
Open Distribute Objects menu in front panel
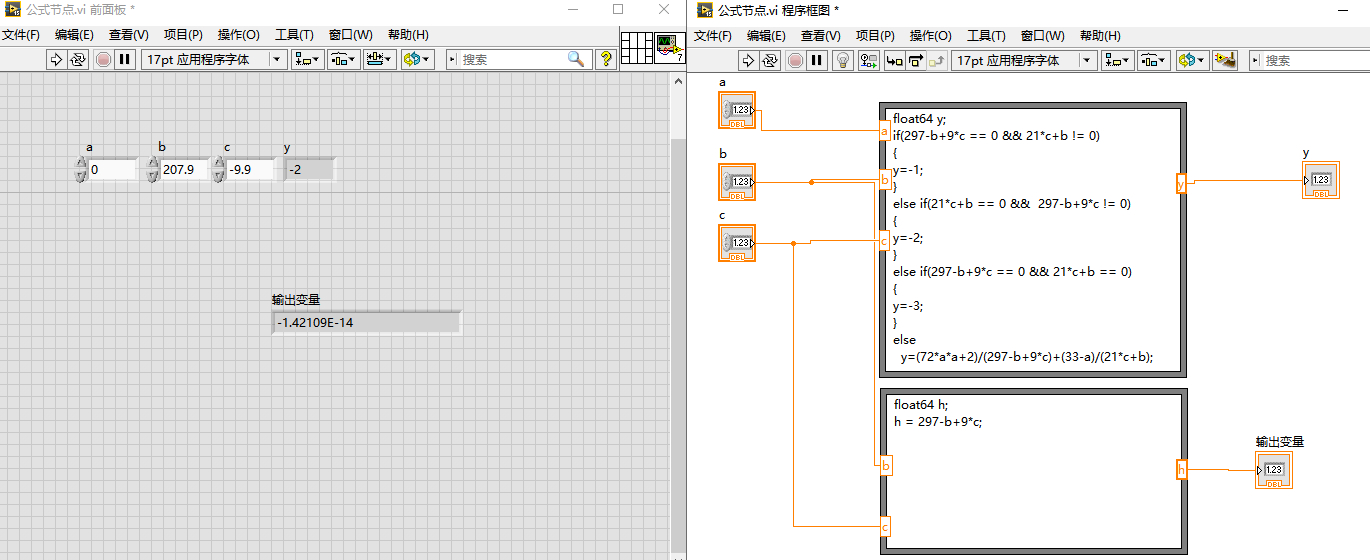pos(344,60)
